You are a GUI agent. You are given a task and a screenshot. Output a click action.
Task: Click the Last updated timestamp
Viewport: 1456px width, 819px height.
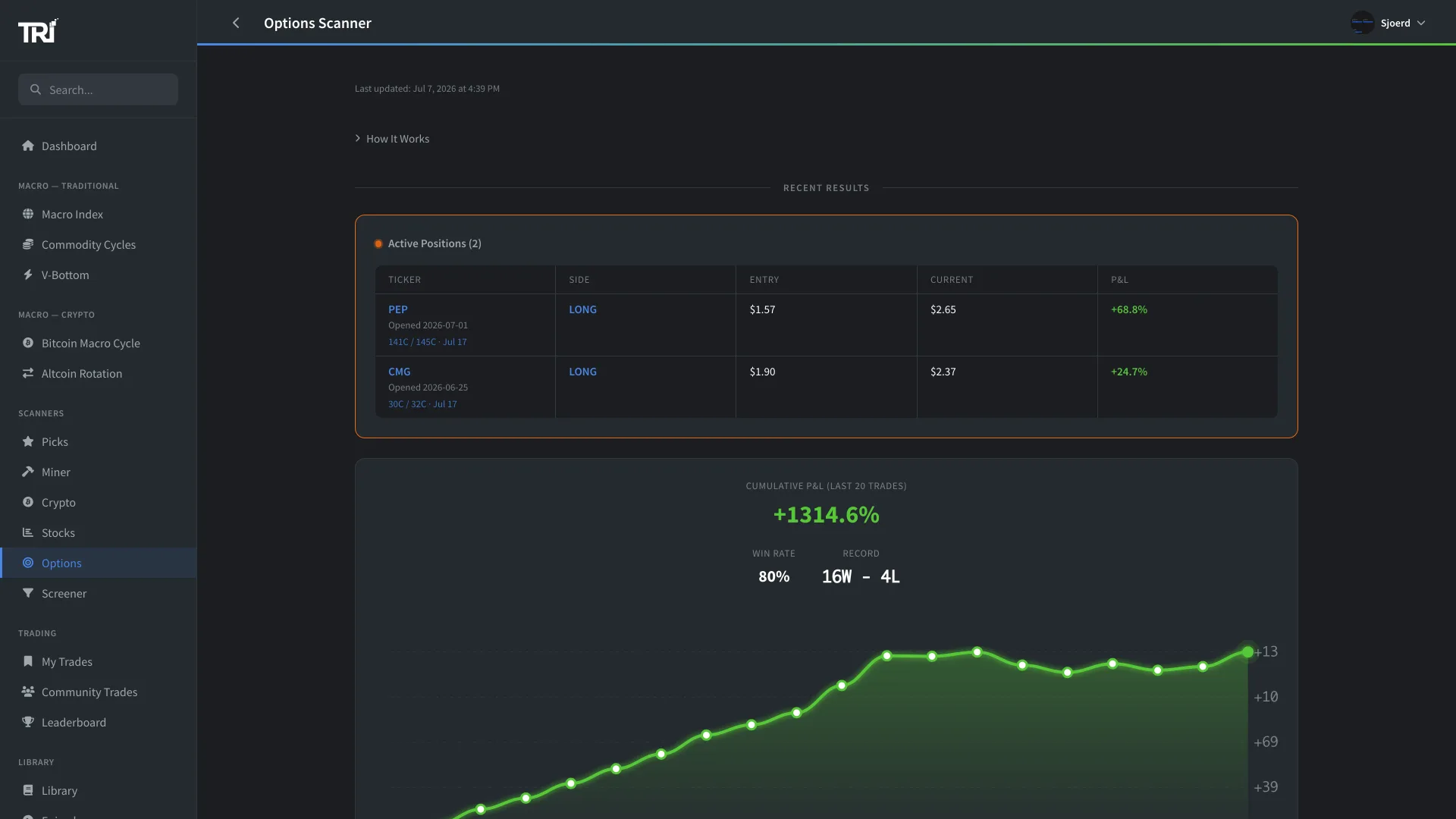coord(427,89)
